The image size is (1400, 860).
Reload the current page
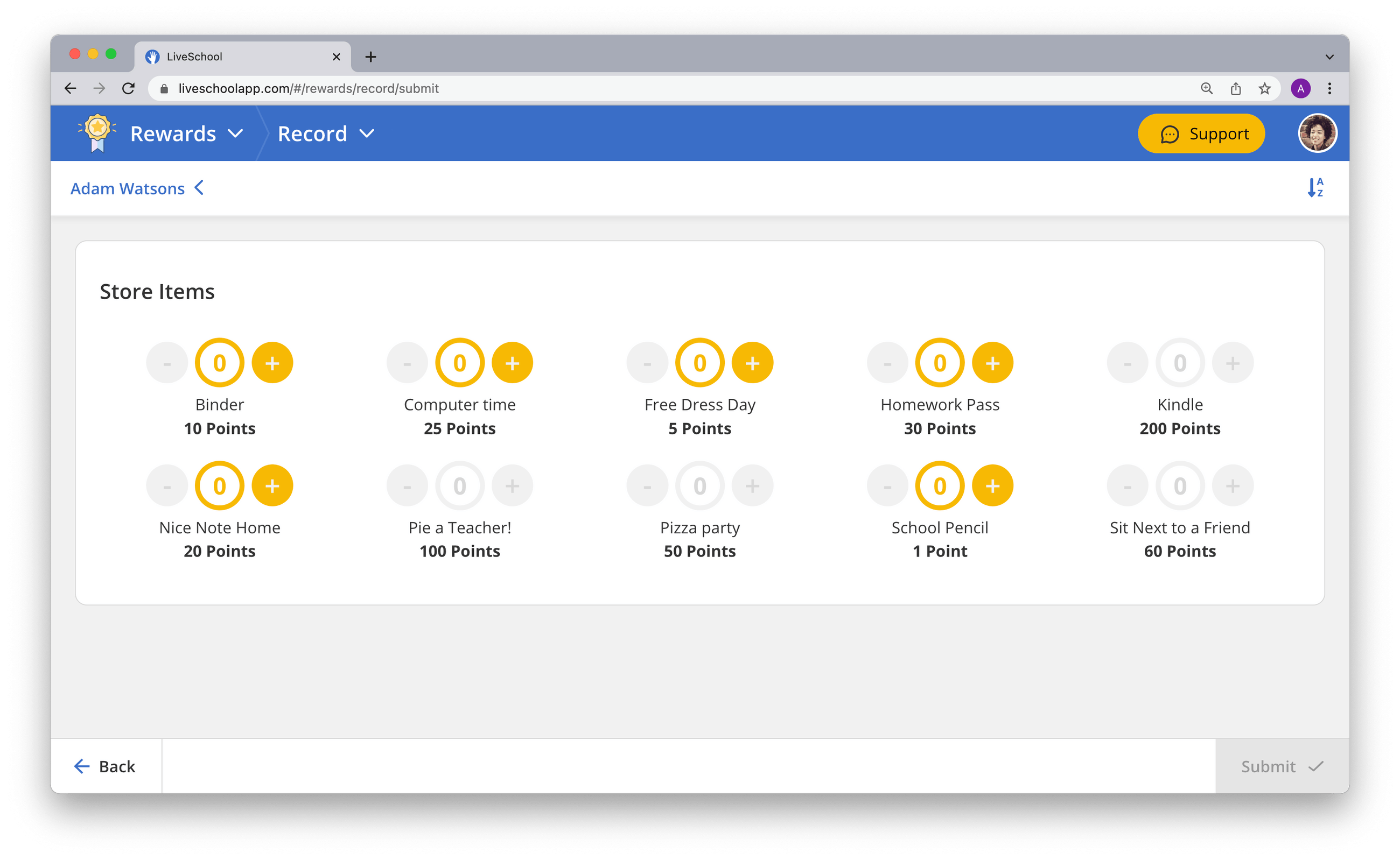(x=129, y=88)
